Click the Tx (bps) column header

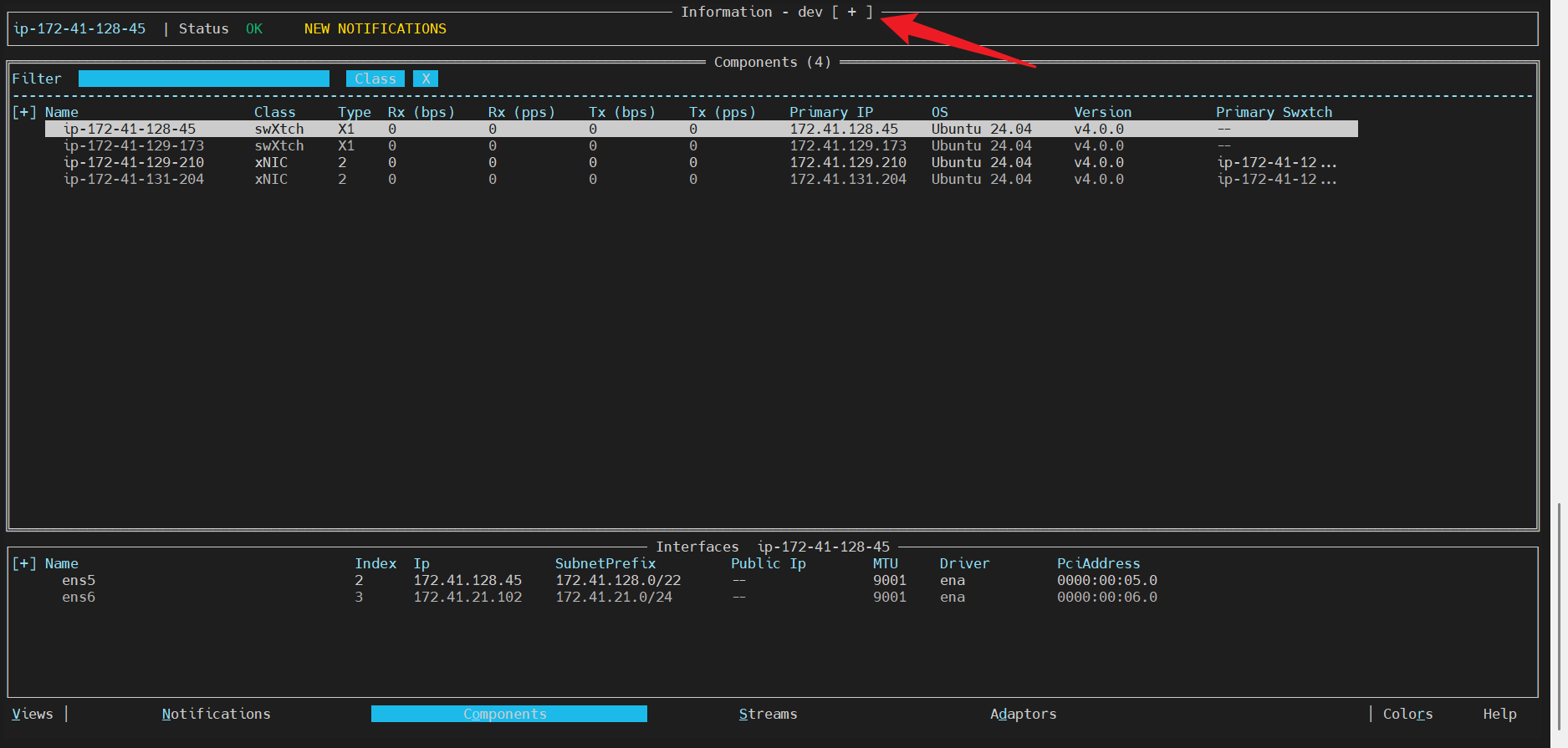[622, 112]
